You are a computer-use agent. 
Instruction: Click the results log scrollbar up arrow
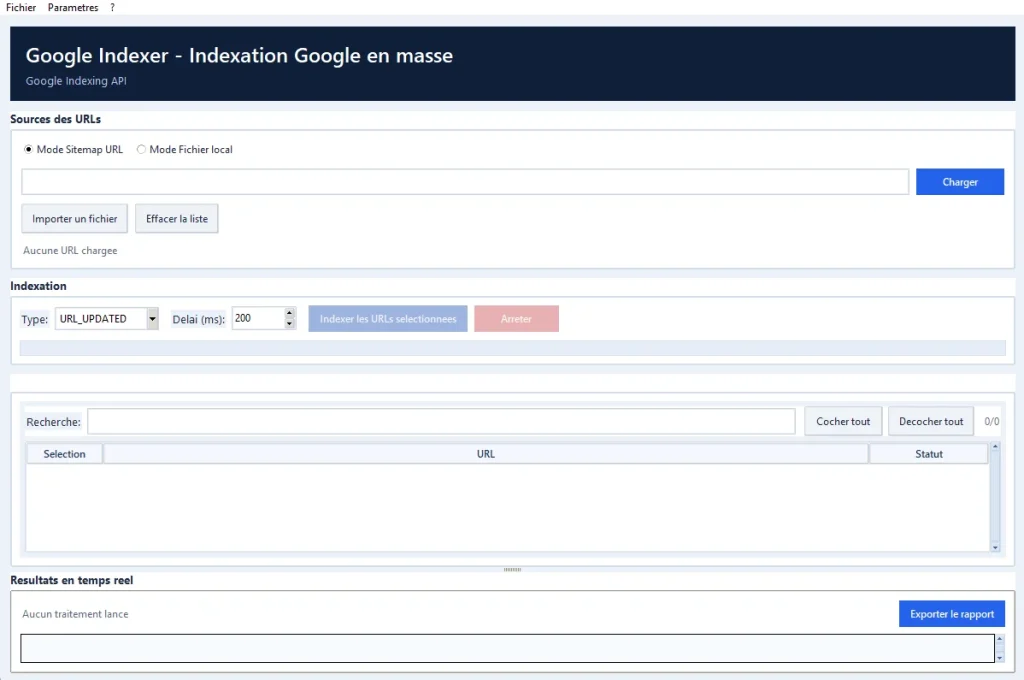point(999,639)
